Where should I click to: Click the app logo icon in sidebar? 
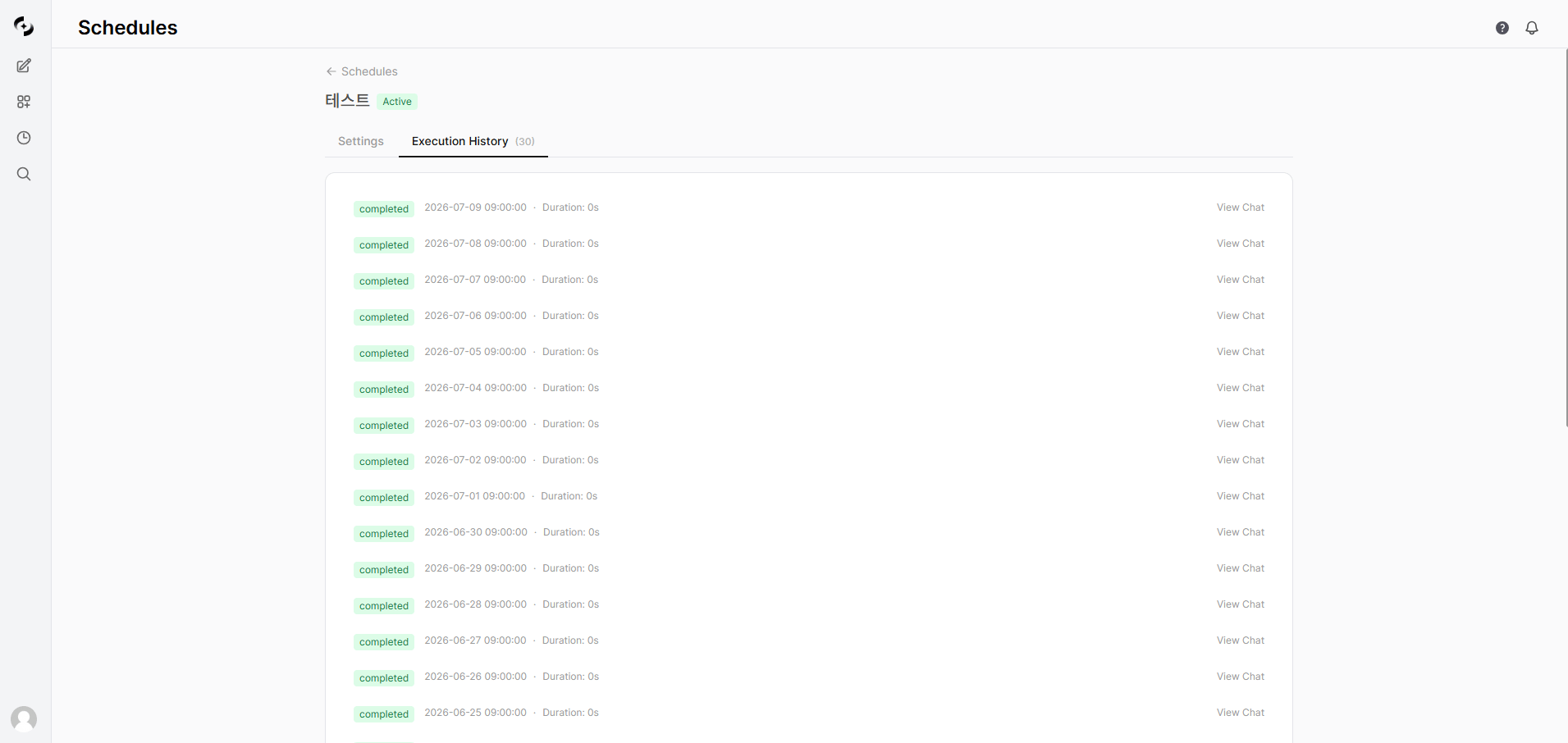pyautogui.click(x=24, y=27)
